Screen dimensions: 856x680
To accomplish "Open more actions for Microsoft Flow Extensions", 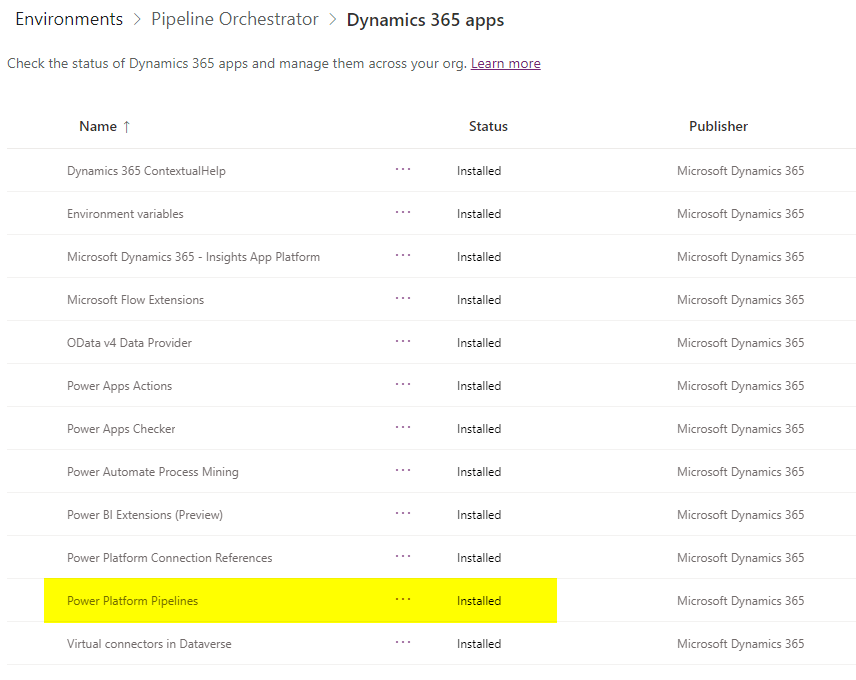I will [403, 299].
